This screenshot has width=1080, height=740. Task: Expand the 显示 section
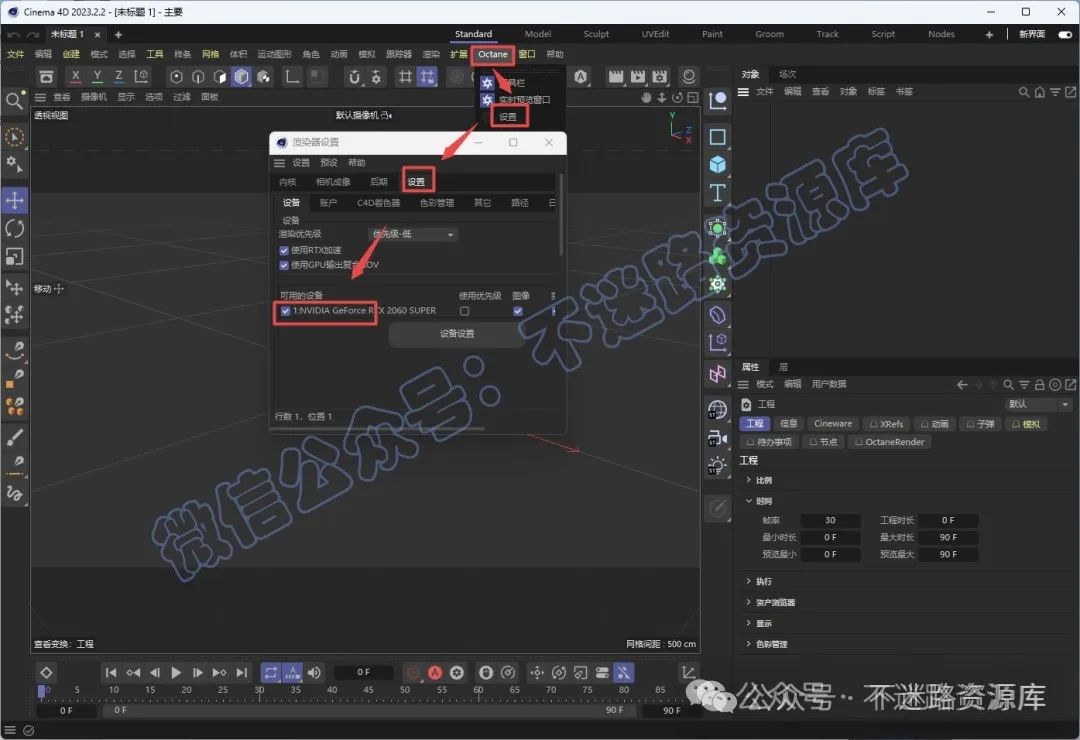coord(749,623)
